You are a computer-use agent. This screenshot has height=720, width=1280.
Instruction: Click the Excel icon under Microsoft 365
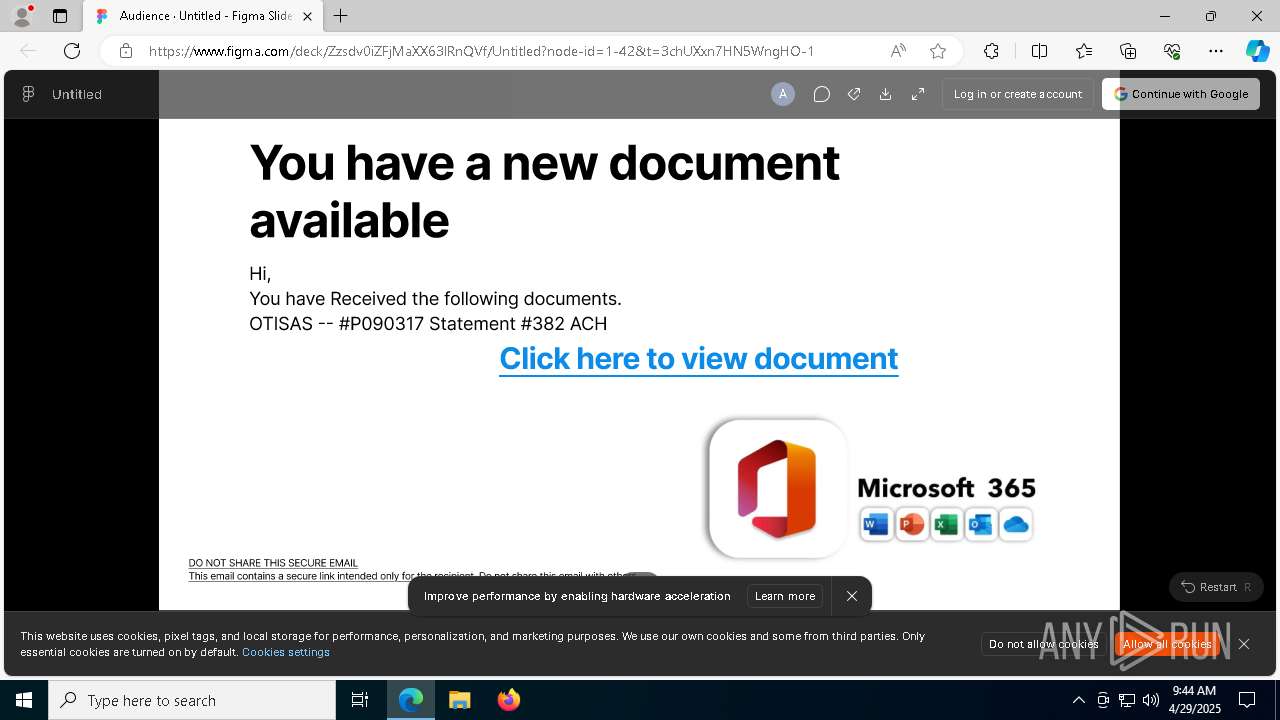(x=946, y=524)
